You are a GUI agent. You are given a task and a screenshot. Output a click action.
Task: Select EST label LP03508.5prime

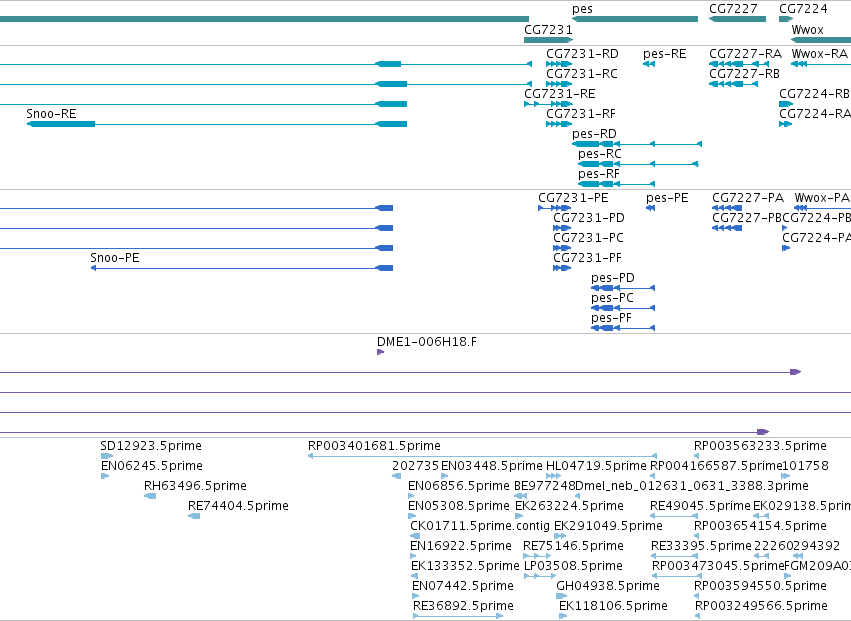[573, 567]
